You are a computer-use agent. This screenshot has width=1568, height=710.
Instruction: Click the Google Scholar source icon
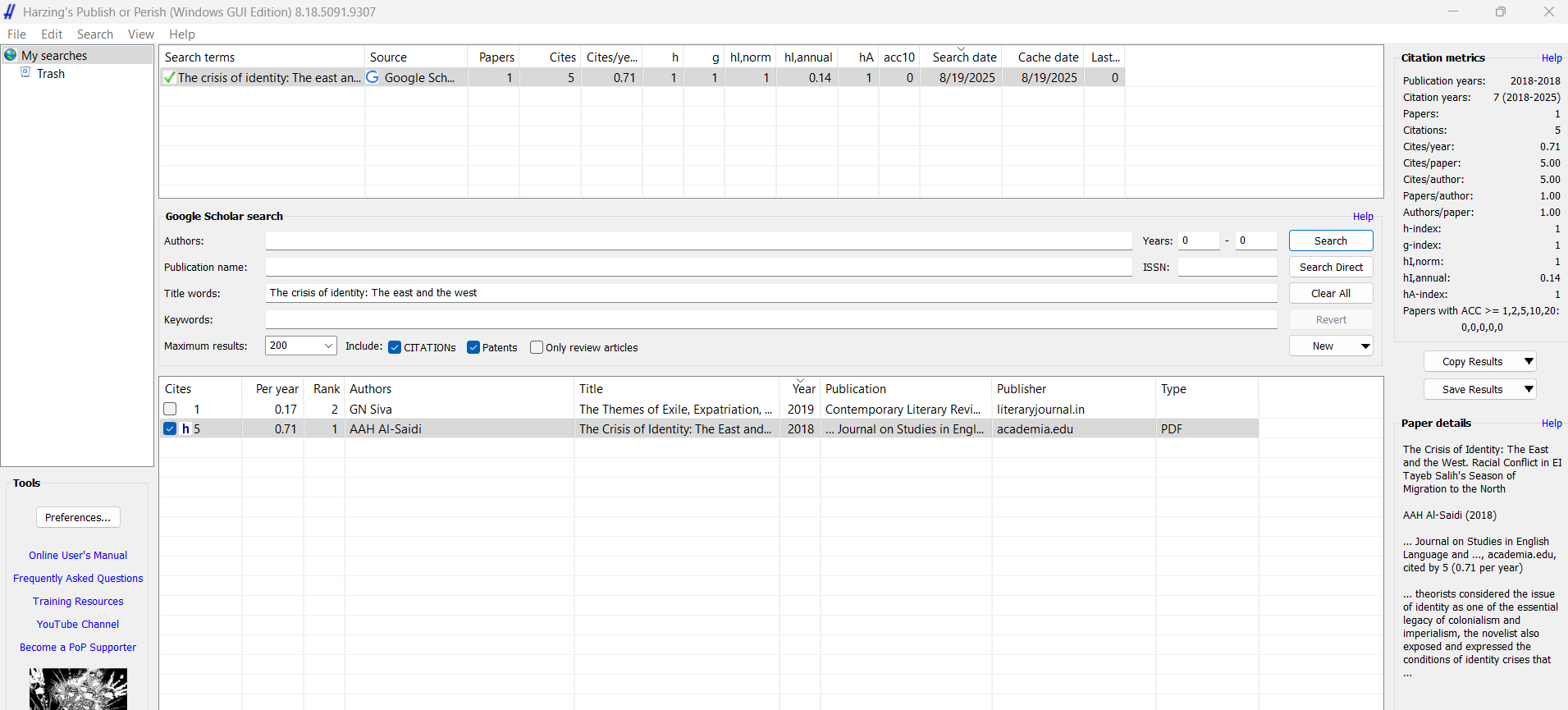[373, 76]
